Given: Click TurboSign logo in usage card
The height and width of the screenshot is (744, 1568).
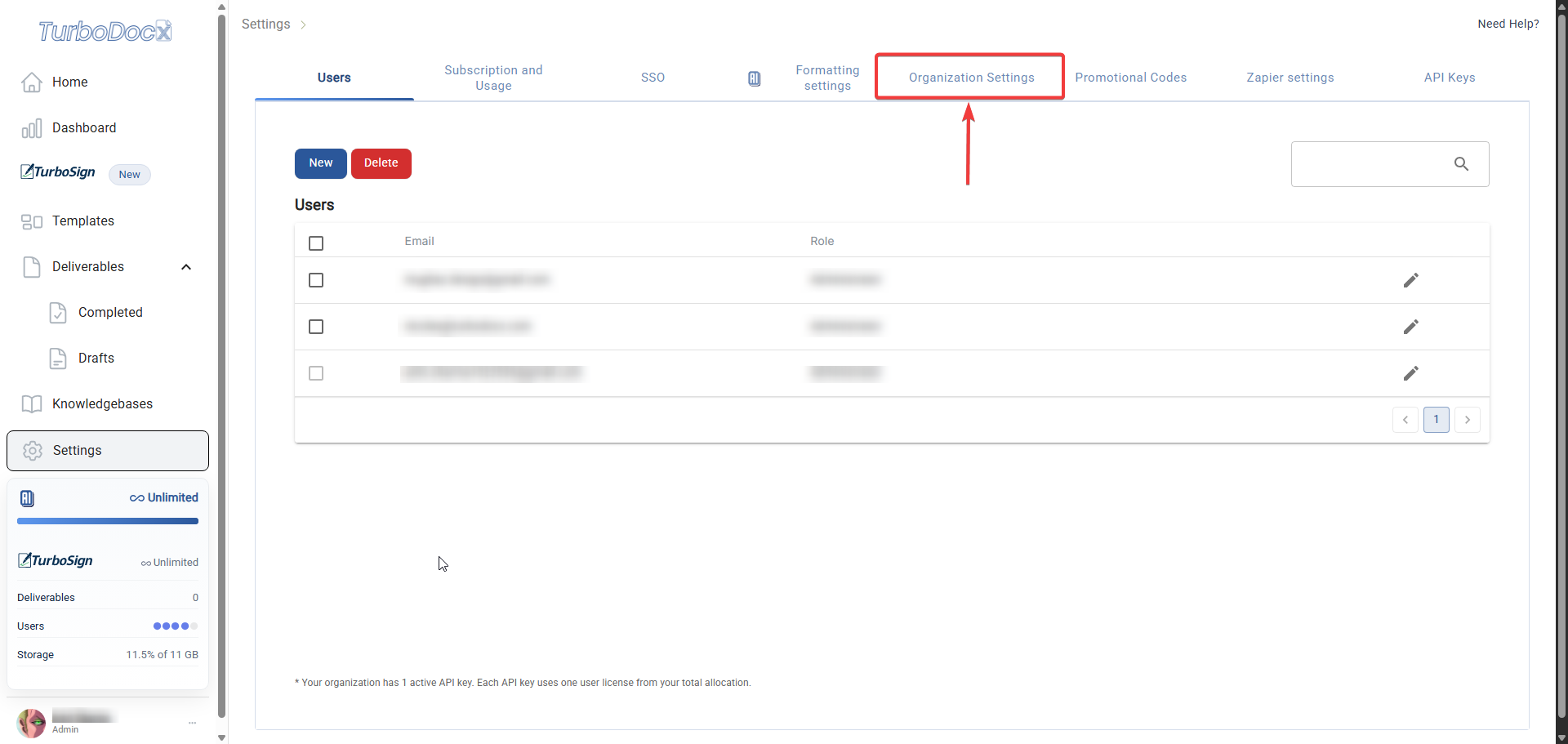Looking at the screenshot, I should (x=56, y=560).
